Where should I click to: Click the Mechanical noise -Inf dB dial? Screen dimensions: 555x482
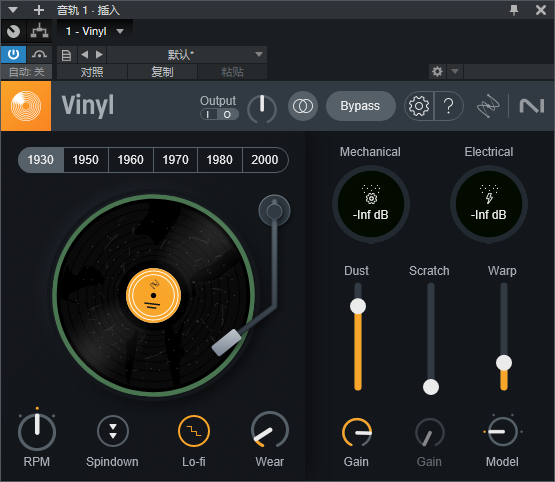pyautogui.click(x=371, y=204)
